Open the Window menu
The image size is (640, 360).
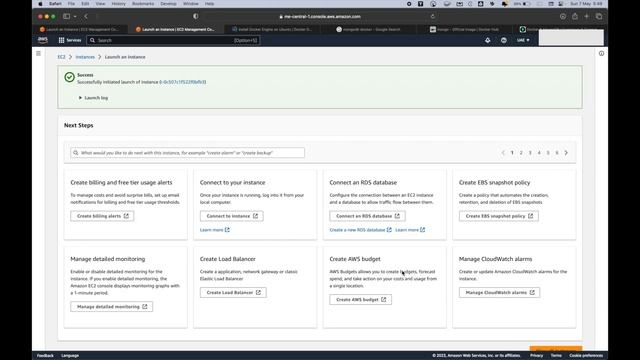click(x=191, y=4)
